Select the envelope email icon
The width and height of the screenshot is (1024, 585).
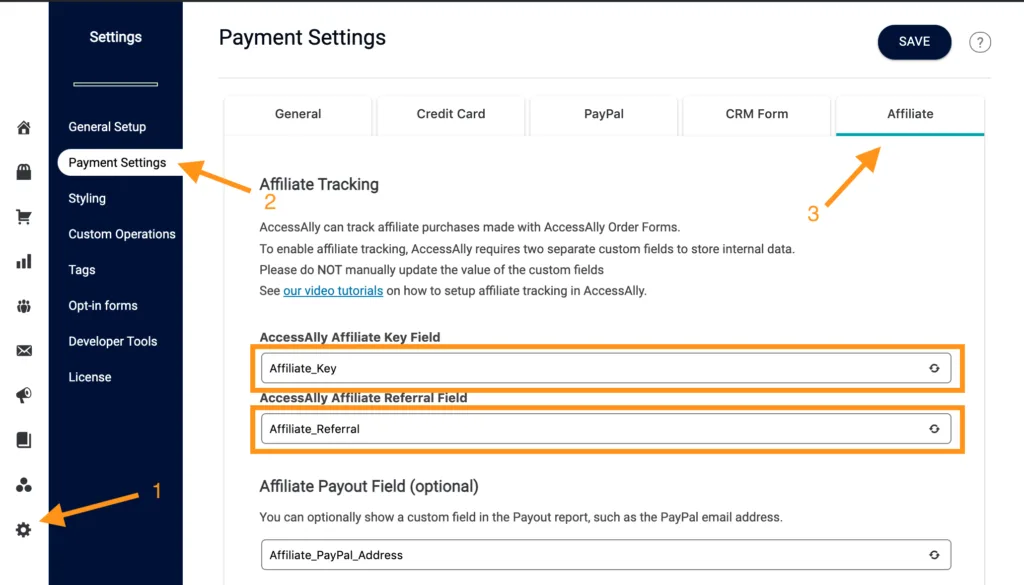click(x=23, y=351)
